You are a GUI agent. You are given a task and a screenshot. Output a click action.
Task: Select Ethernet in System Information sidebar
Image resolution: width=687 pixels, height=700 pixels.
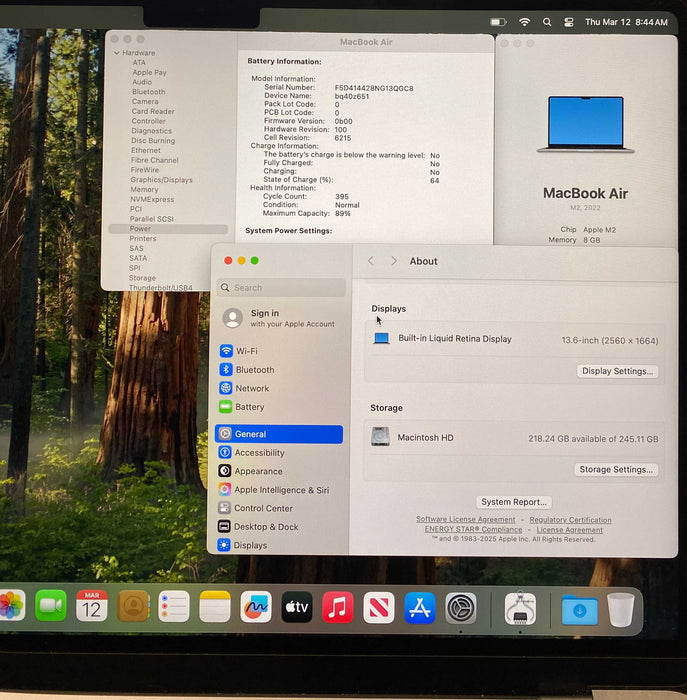click(146, 150)
